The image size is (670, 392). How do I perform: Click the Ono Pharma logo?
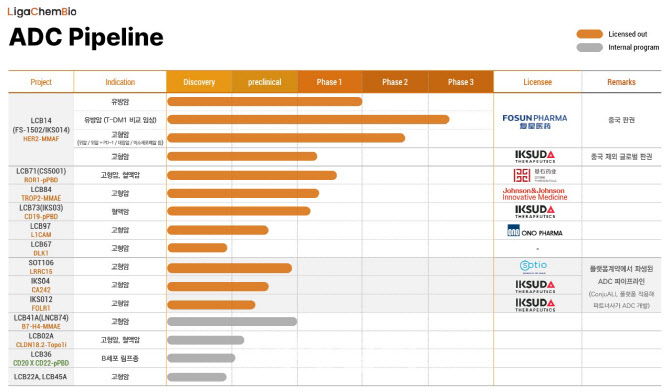535,231
